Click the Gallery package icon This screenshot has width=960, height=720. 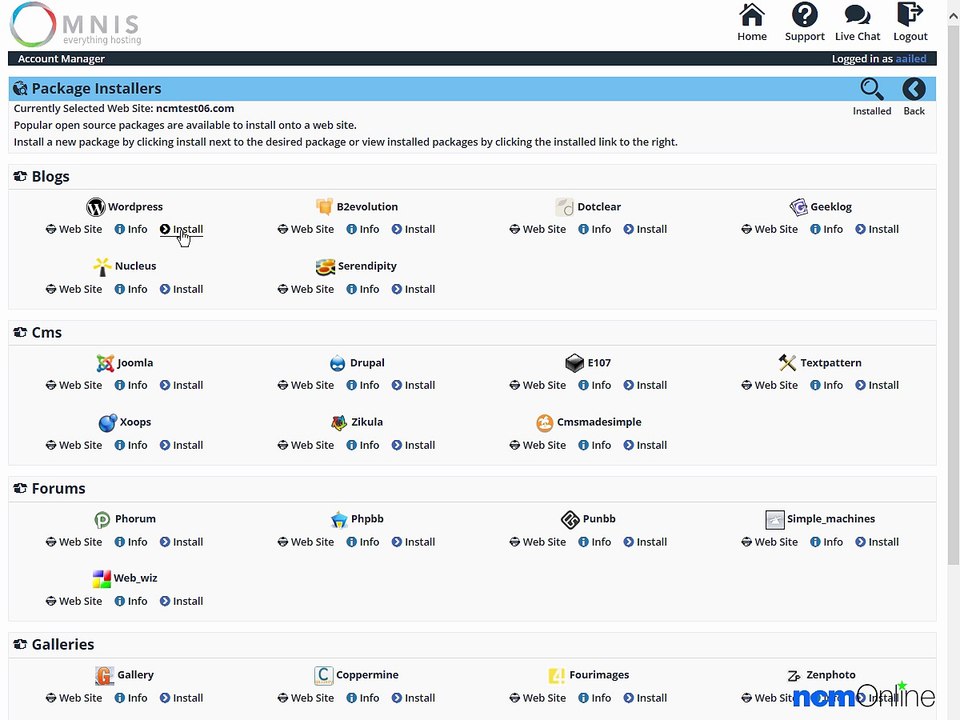[105, 675]
